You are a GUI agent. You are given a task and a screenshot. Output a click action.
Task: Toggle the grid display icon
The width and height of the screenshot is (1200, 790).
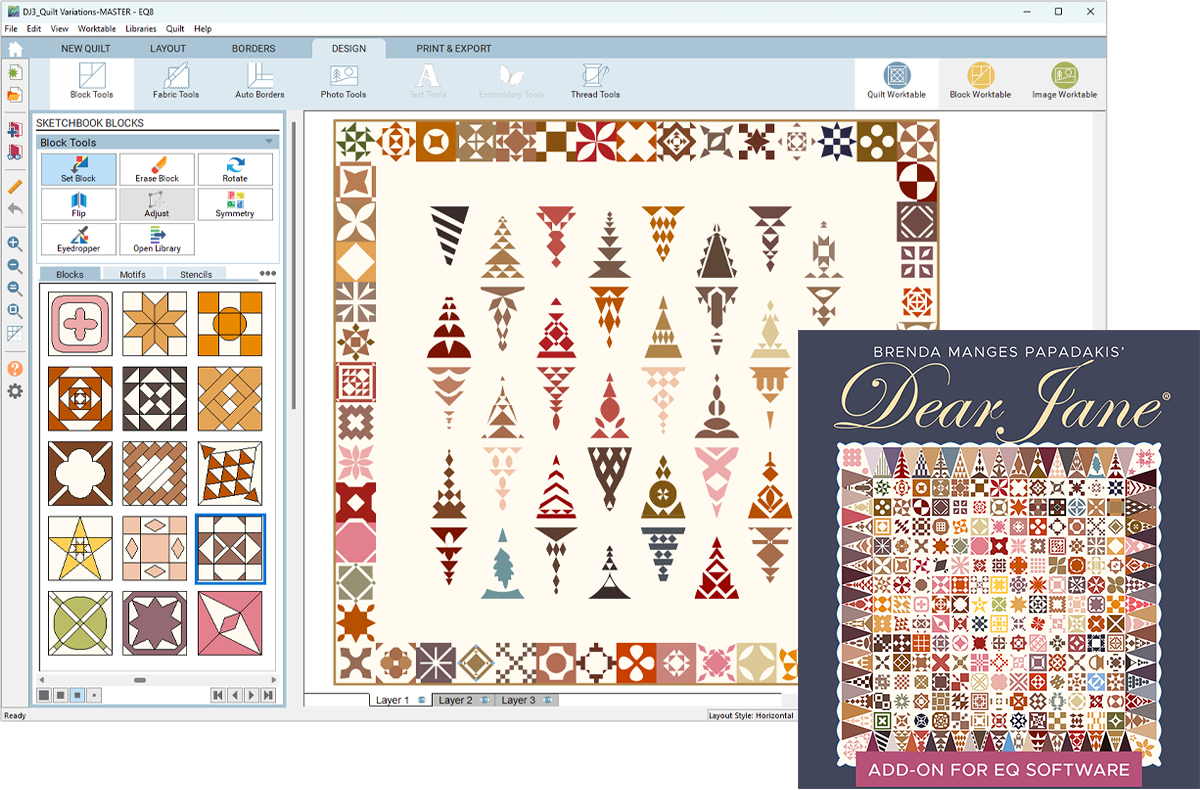(15, 334)
